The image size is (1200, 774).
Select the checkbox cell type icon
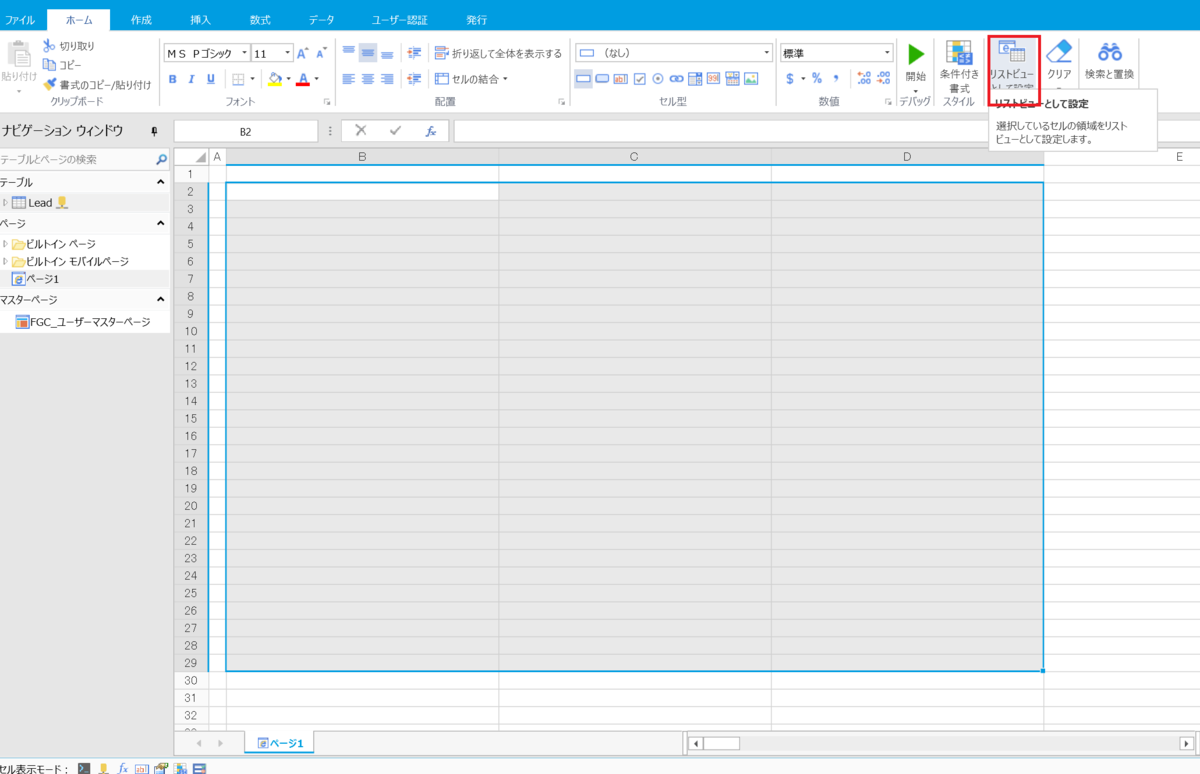click(x=640, y=79)
